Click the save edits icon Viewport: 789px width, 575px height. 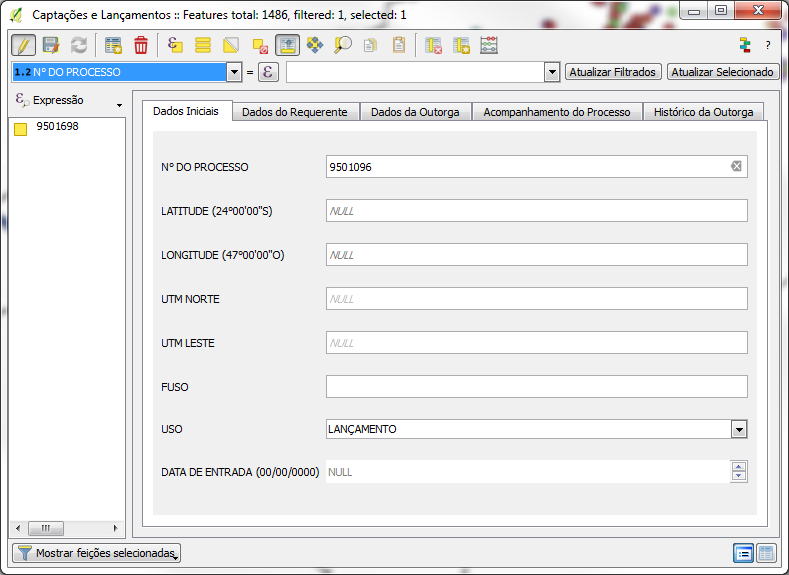[x=51, y=45]
